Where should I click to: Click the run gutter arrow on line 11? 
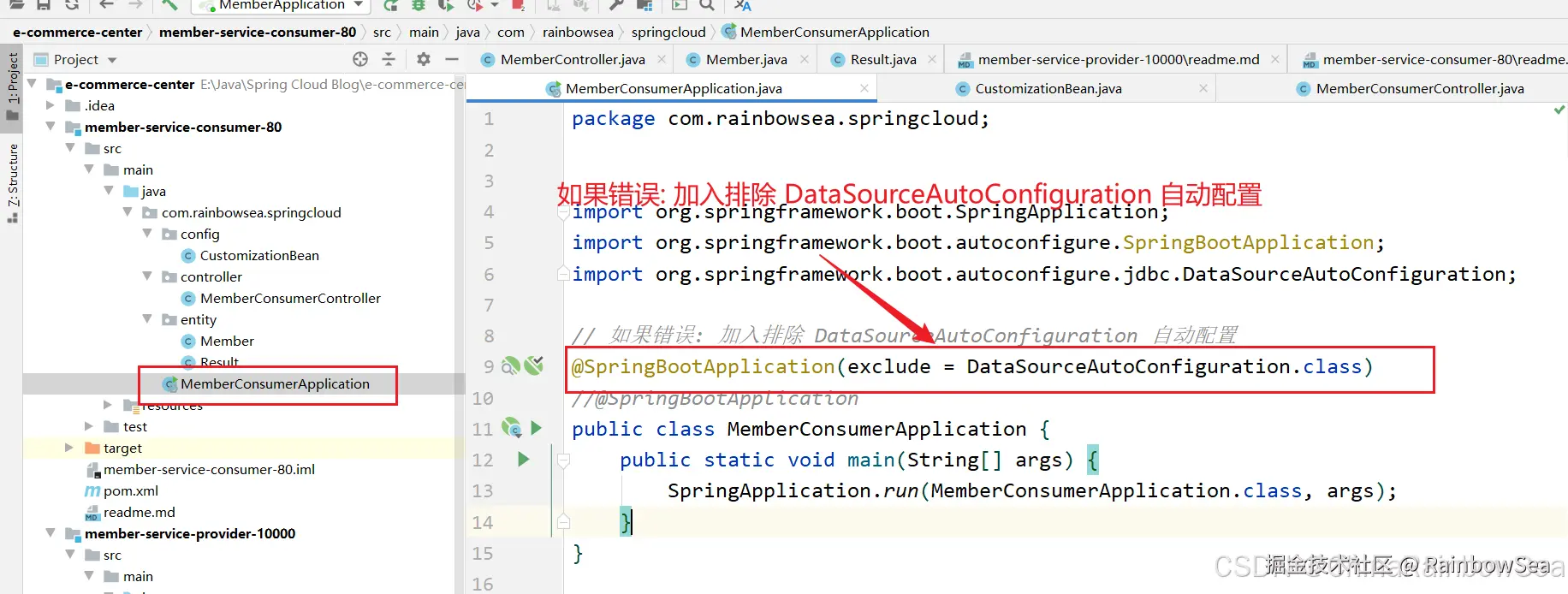point(537,427)
